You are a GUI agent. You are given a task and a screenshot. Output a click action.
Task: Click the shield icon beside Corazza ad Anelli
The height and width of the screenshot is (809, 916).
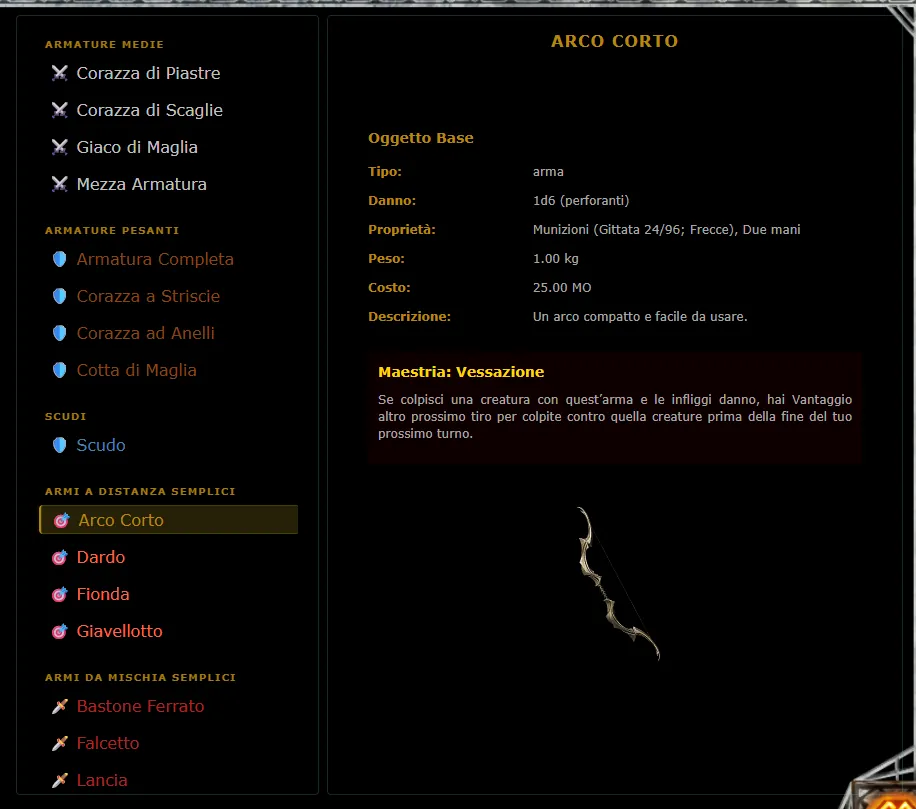(x=60, y=333)
